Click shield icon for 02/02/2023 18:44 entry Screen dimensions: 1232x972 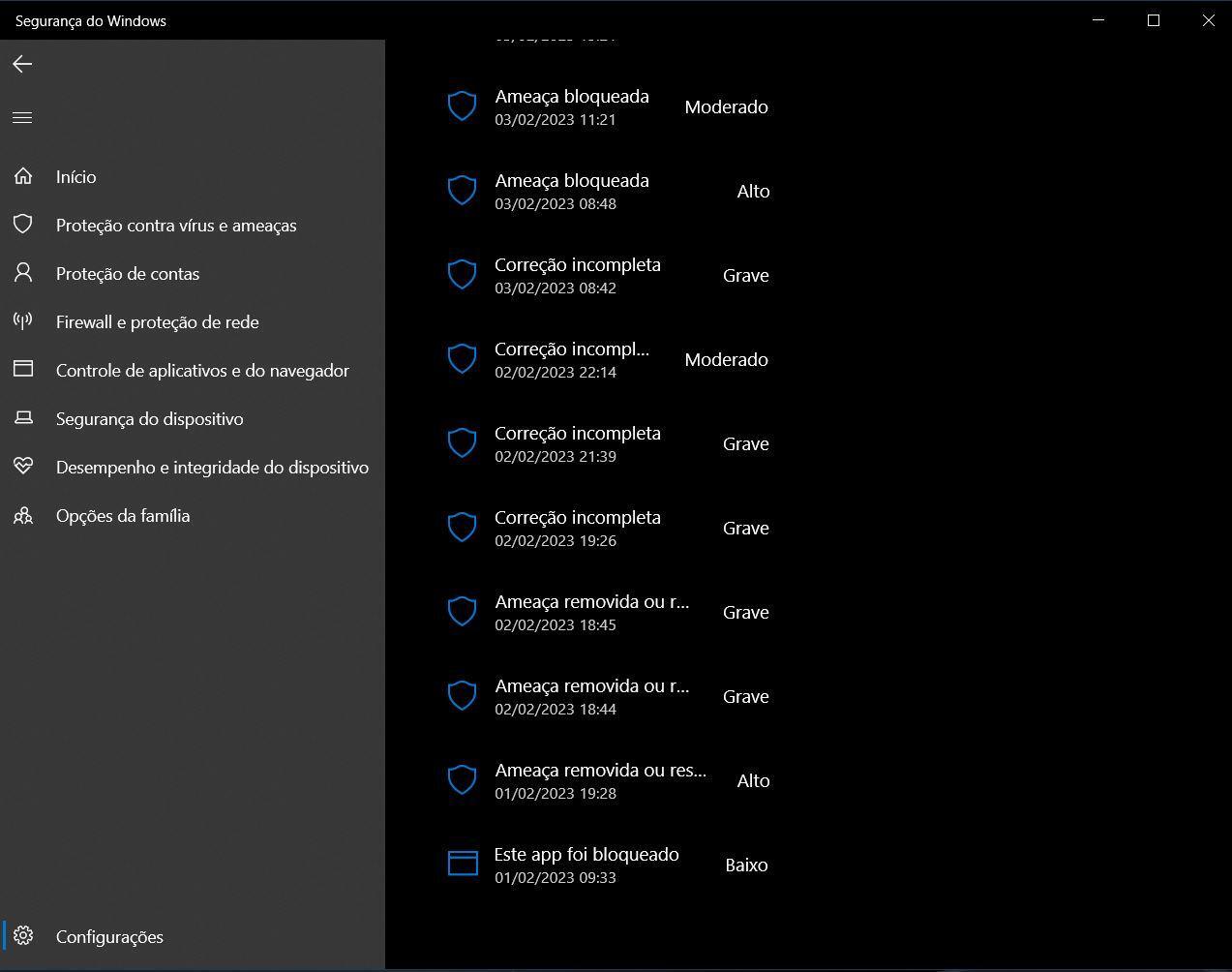click(463, 696)
